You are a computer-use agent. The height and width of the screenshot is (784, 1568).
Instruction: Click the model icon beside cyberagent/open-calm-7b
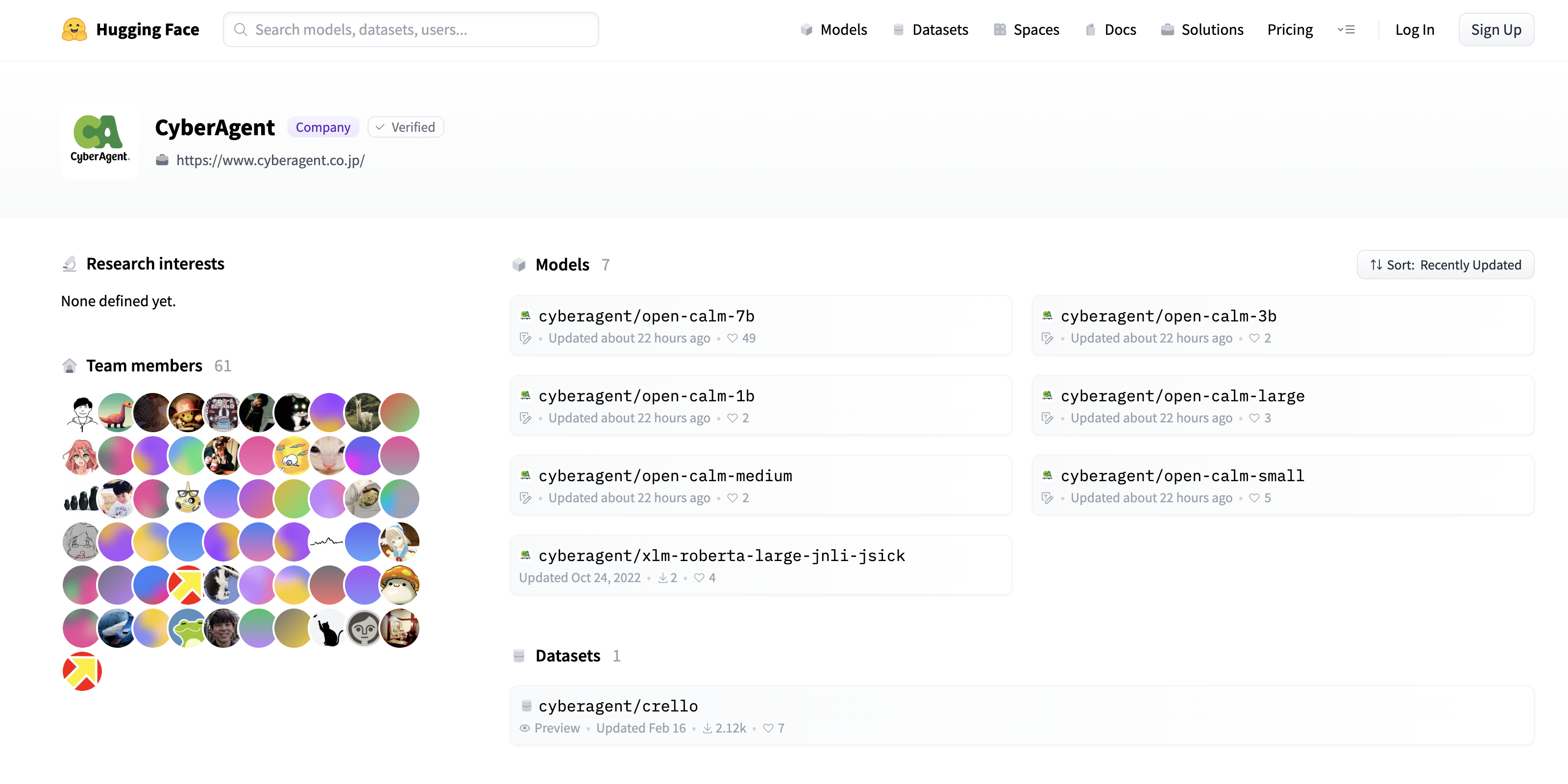pyautogui.click(x=526, y=315)
